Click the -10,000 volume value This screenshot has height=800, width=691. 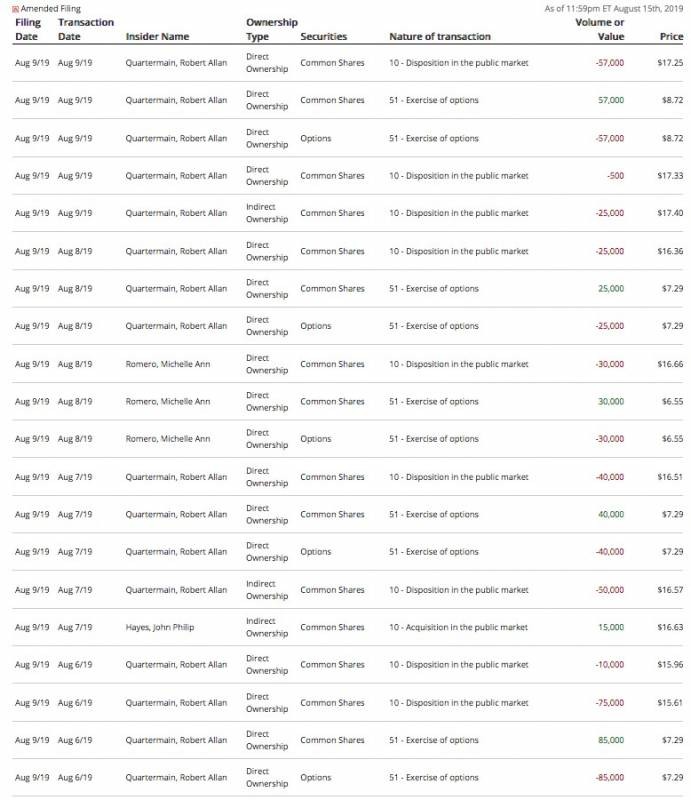point(609,665)
